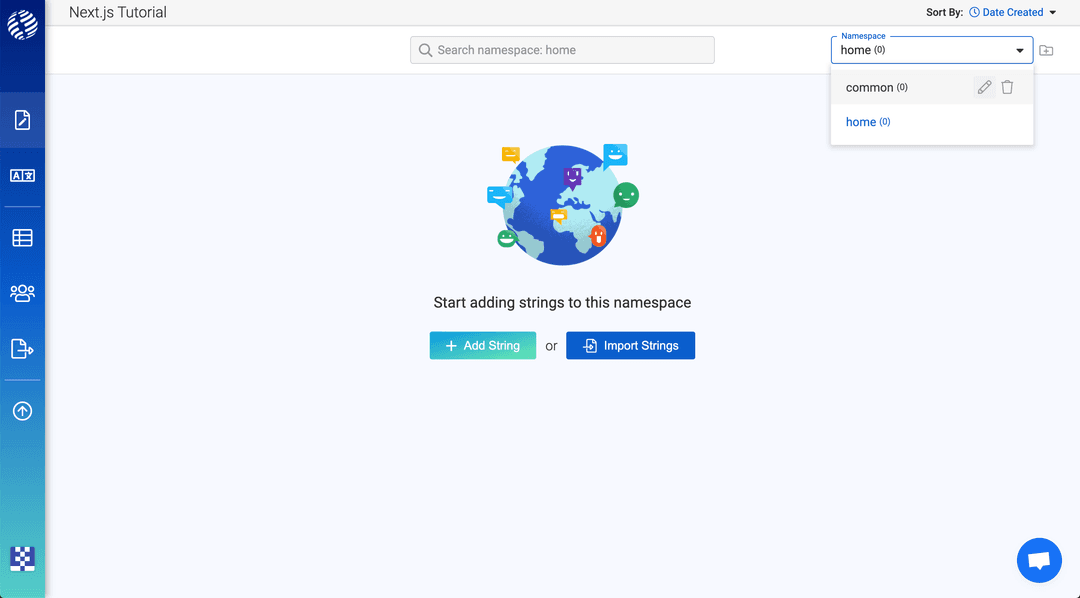Delete the common namespace via the trash icon

[1007, 87]
